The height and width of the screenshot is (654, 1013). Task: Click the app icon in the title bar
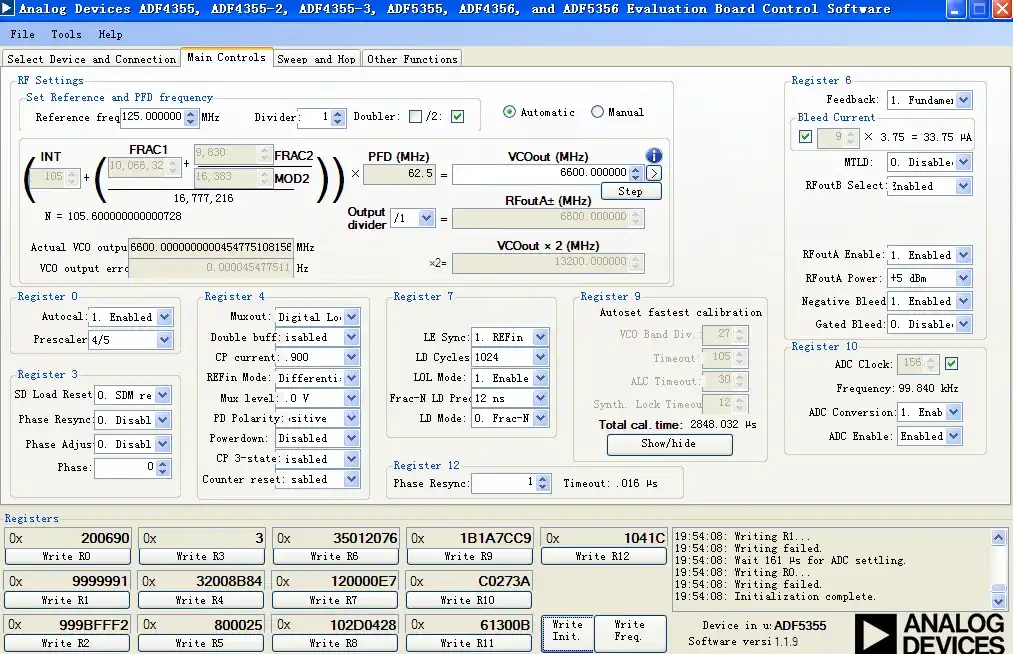[8, 8]
